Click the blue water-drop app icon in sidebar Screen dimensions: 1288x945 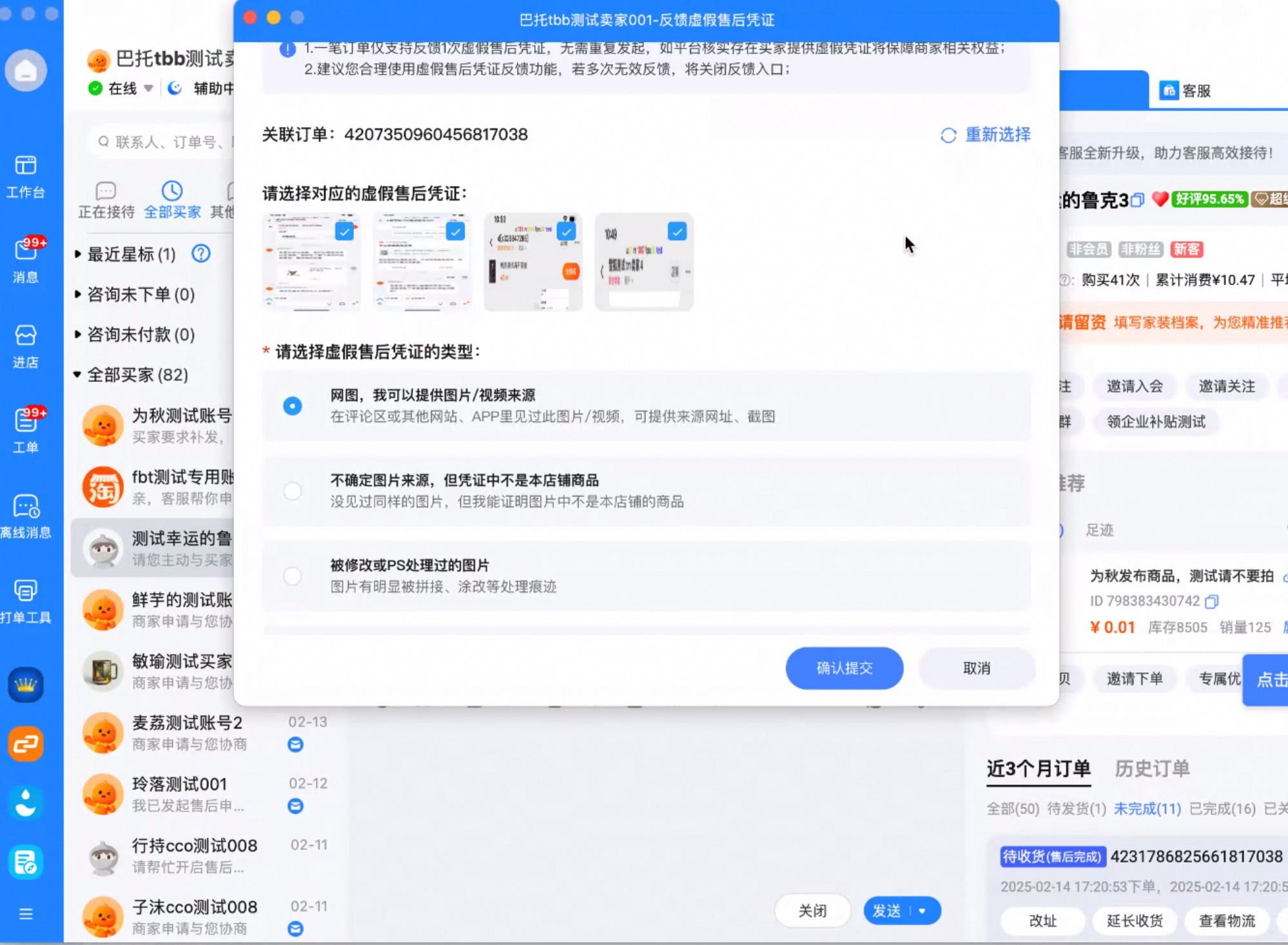(26, 803)
